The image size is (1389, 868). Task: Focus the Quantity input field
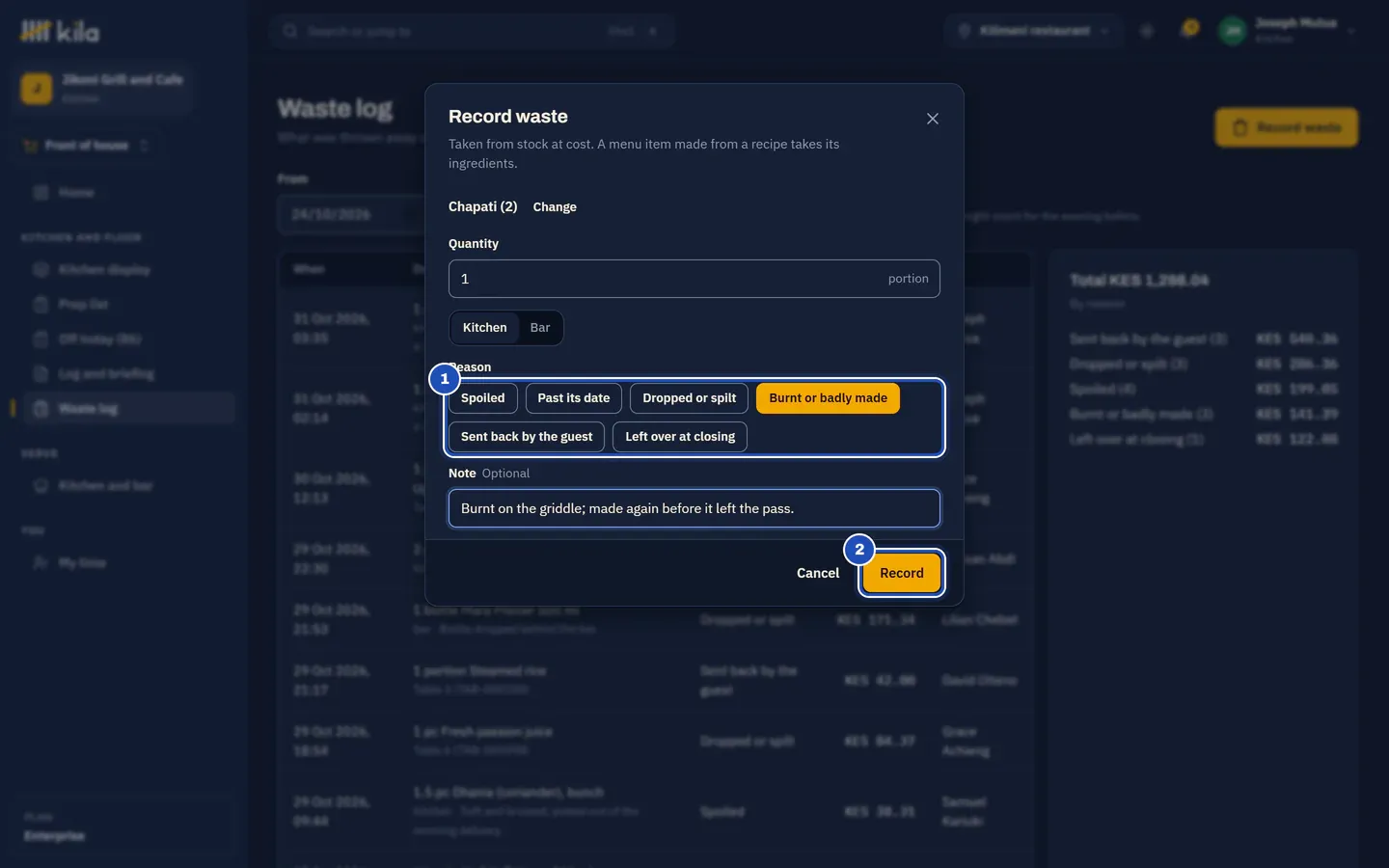click(x=694, y=279)
